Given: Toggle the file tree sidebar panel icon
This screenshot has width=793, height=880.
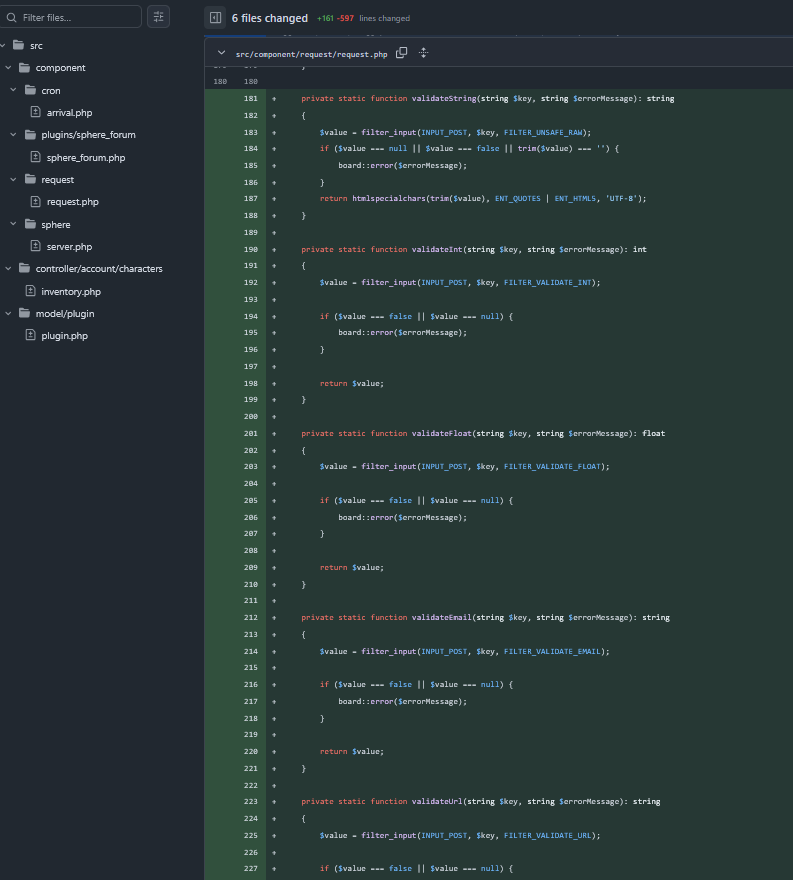Looking at the screenshot, I should click(215, 18).
